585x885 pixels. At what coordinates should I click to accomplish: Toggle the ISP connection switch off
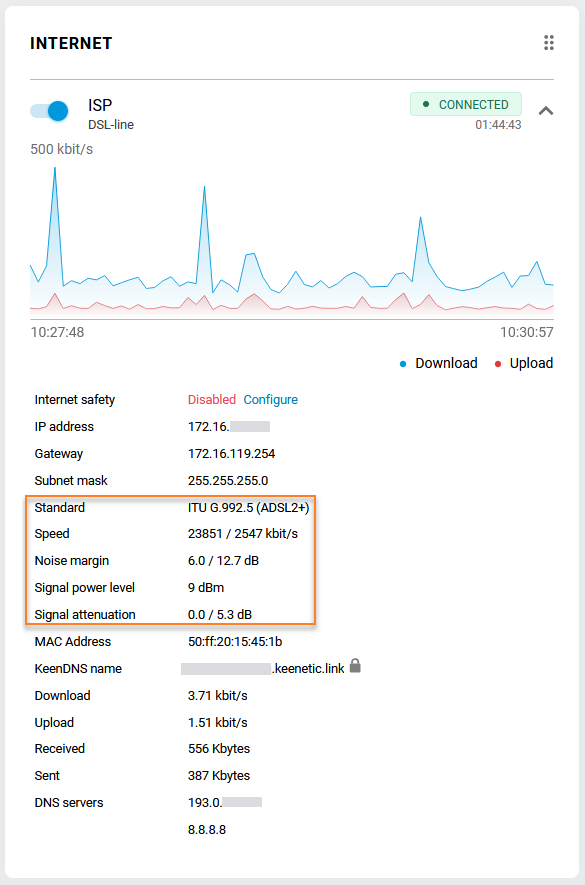point(49,111)
